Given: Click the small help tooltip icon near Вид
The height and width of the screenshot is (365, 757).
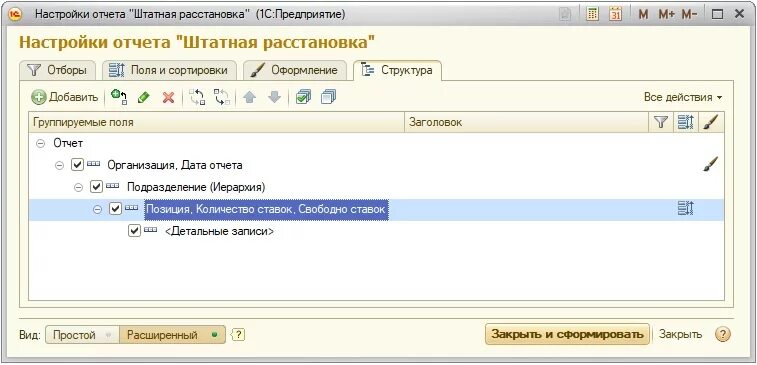Looking at the screenshot, I should click(x=238, y=335).
